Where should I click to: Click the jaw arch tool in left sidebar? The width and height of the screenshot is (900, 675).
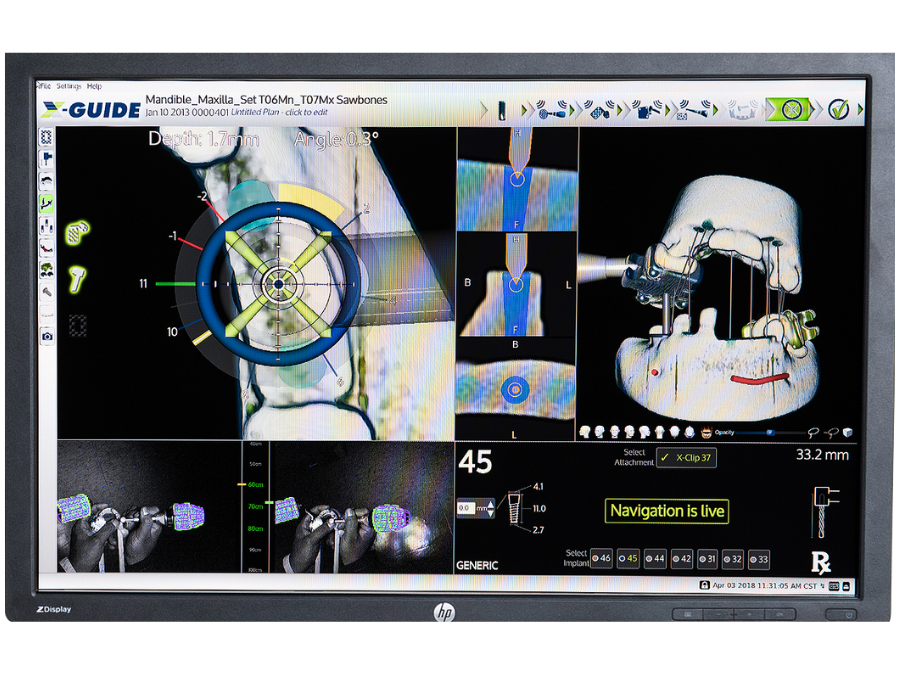tap(46, 181)
